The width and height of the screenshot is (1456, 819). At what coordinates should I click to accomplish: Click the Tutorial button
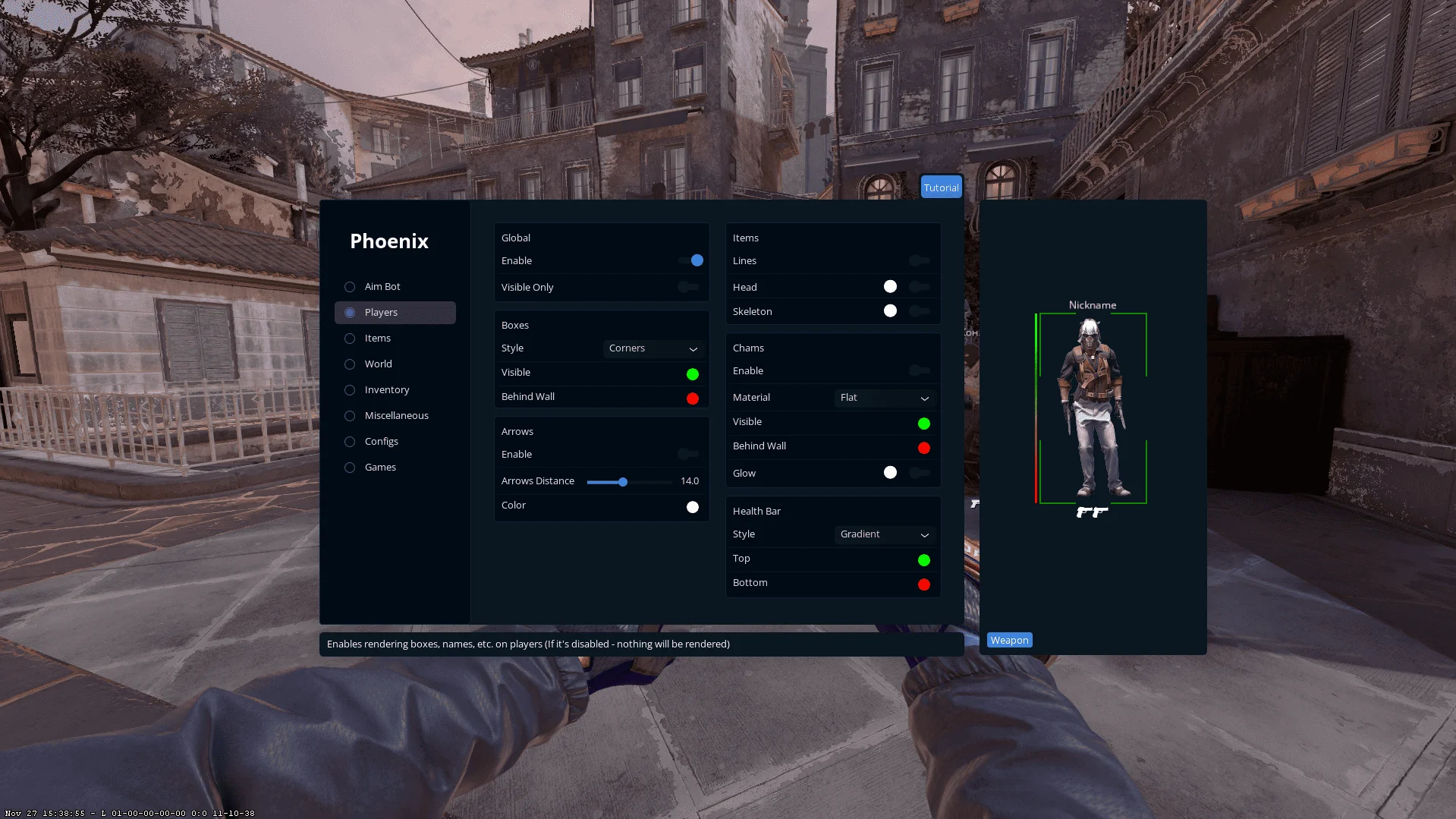tap(941, 187)
